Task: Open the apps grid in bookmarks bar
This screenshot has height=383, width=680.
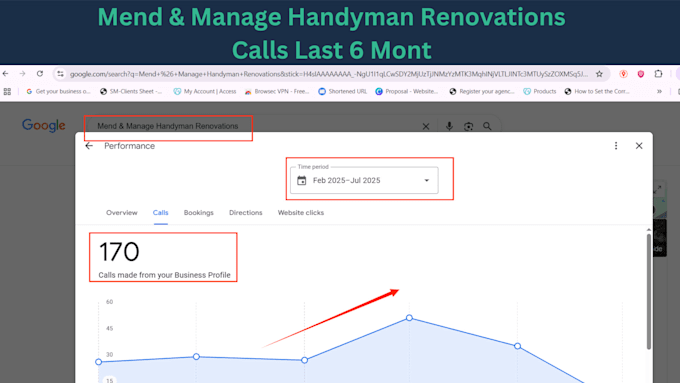Action: coord(7,92)
